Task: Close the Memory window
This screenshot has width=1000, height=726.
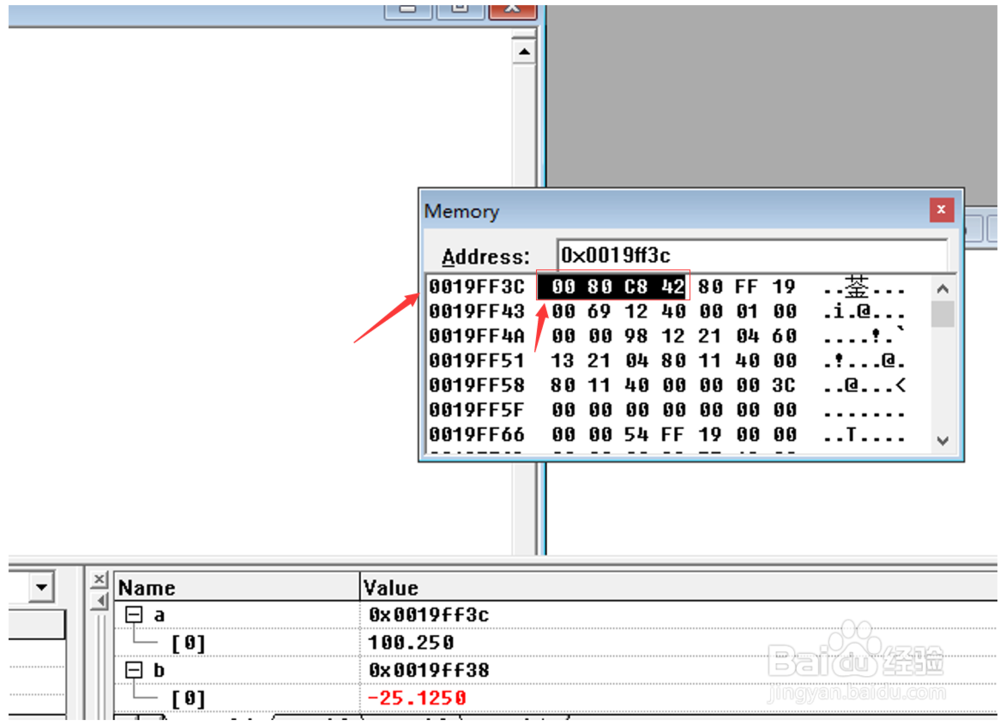Action: (941, 210)
